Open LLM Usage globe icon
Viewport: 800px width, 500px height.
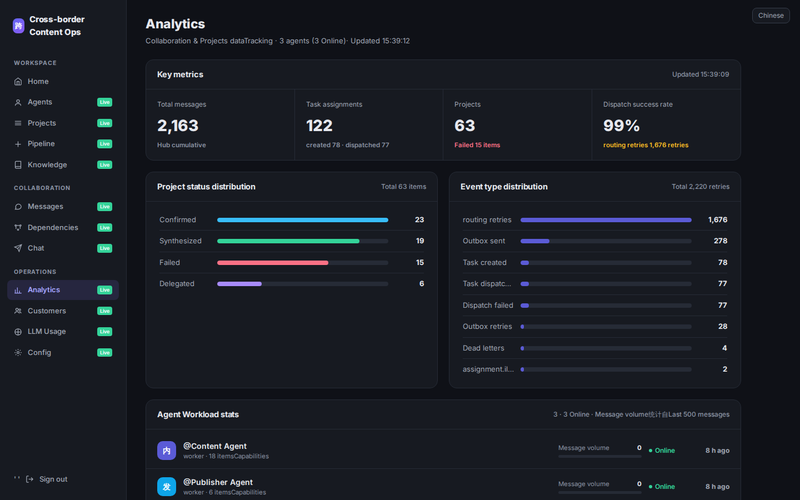tap(18, 332)
